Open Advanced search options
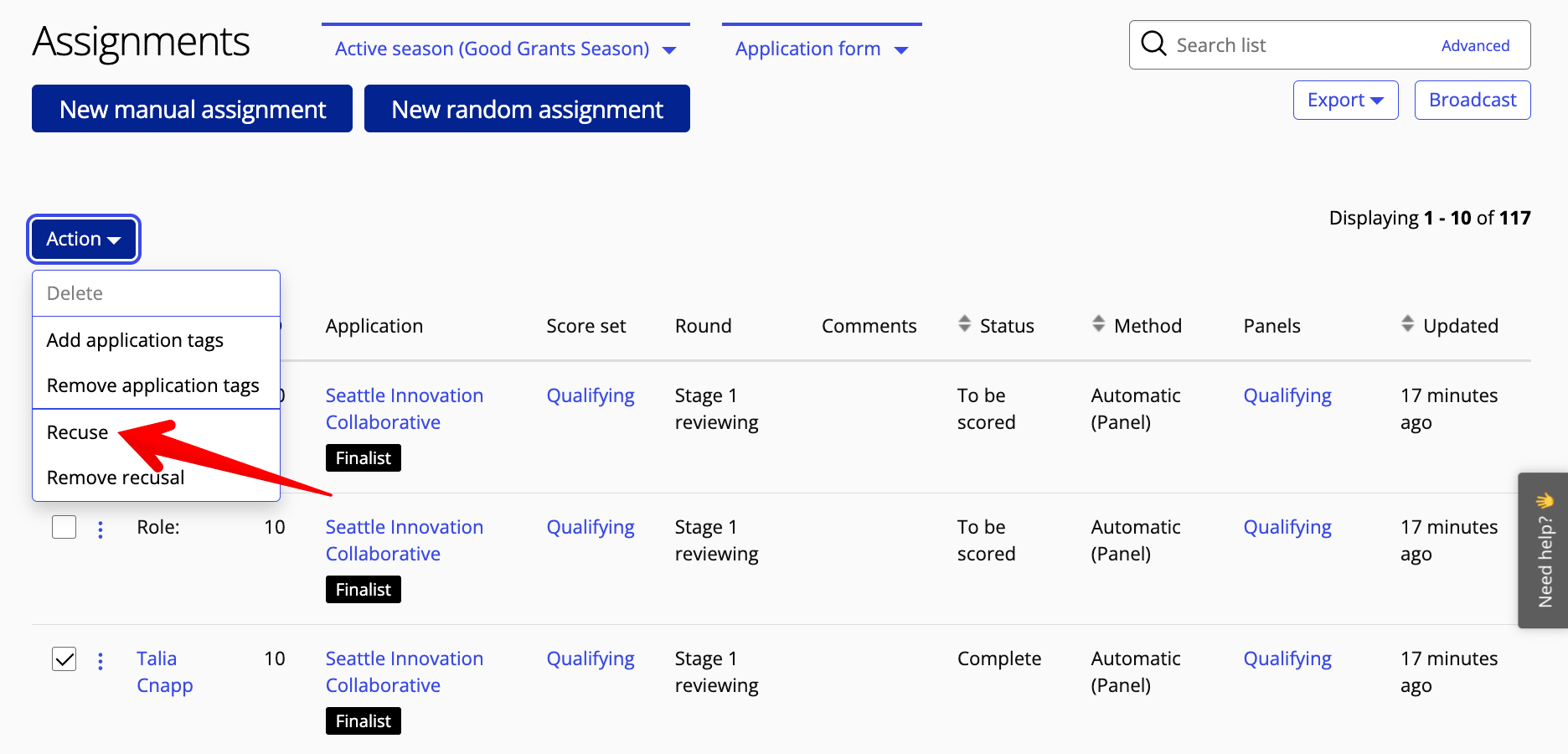 tap(1475, 46)
